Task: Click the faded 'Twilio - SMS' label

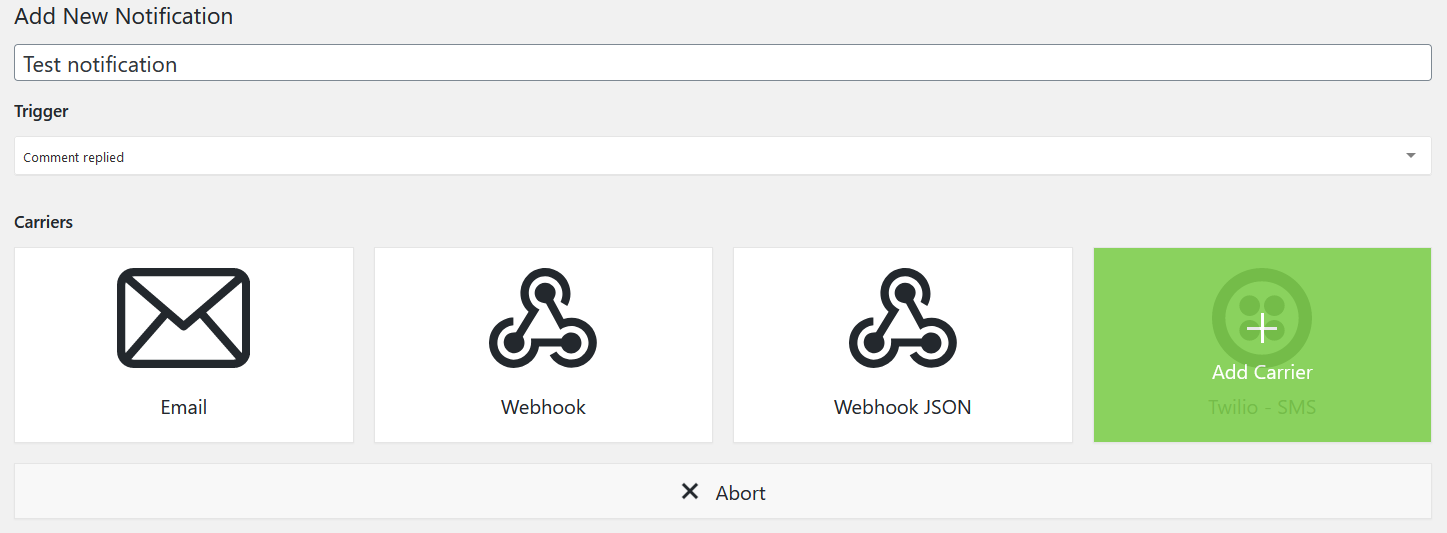Action: (1262, 407)
